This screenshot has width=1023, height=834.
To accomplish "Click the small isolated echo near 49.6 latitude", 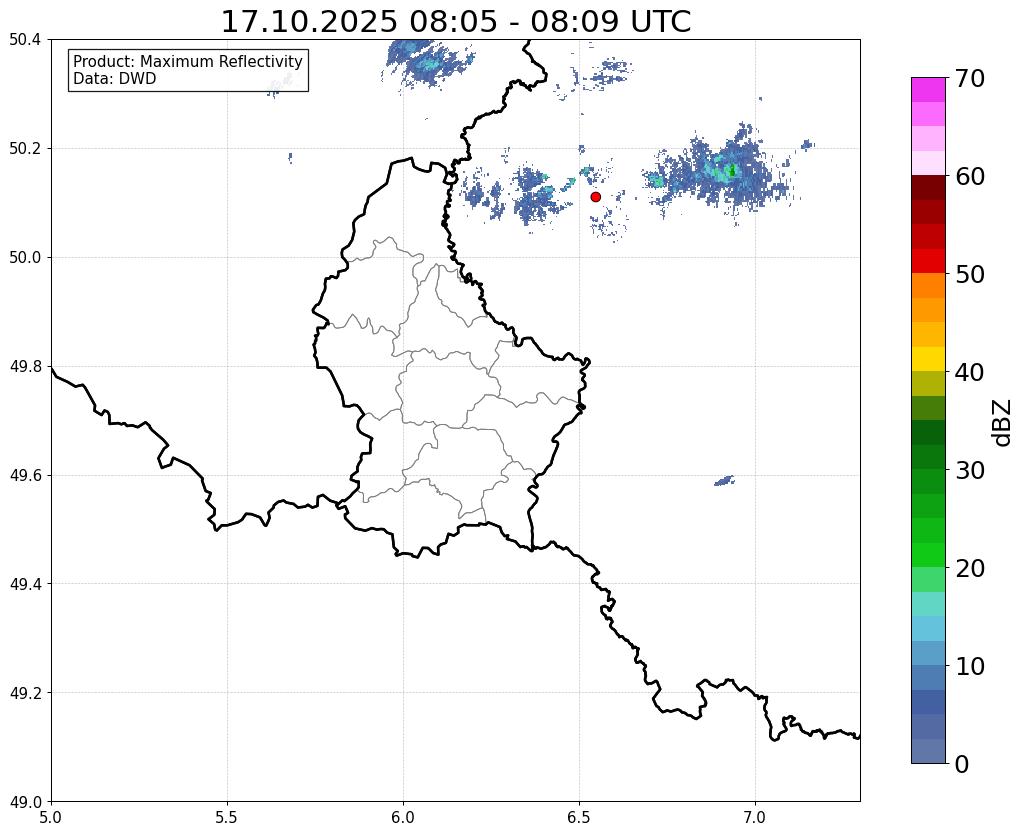I will 724,481.
